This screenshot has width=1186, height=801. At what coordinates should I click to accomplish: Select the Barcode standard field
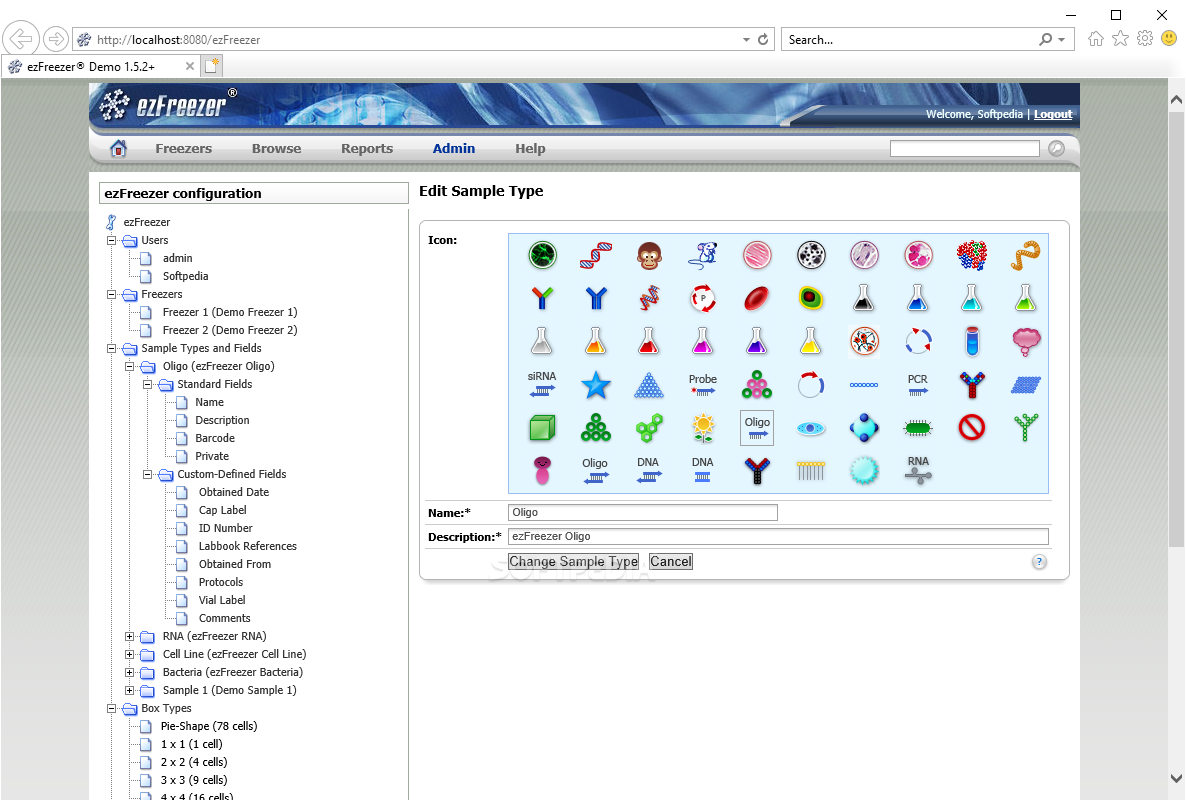click(x=215, y=438)
